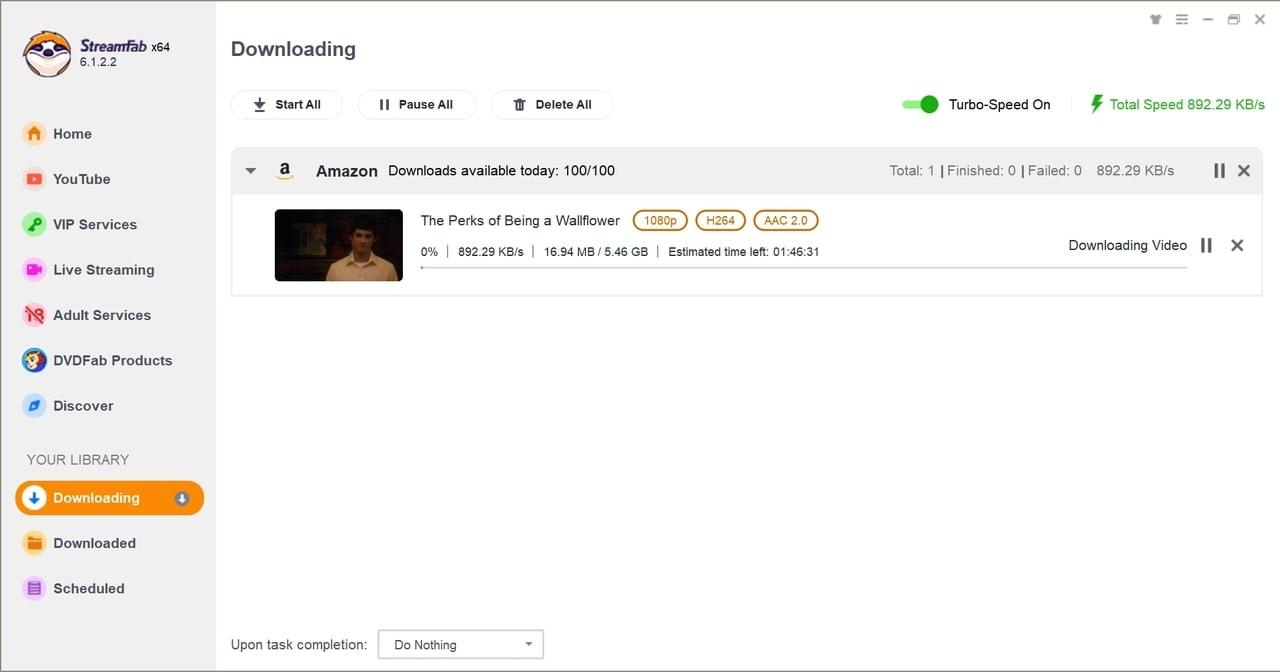Open the Adult Services section

(102, 314)
